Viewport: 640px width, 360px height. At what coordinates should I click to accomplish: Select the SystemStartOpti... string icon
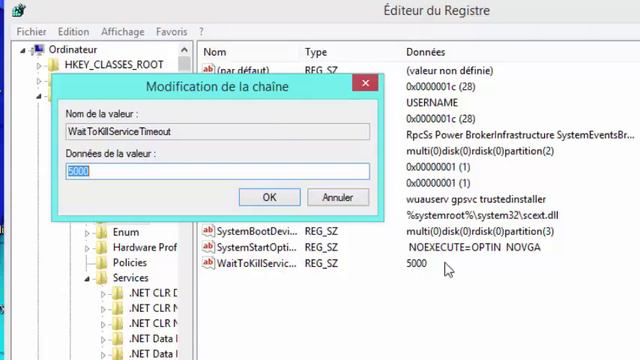tap(208, 247)
